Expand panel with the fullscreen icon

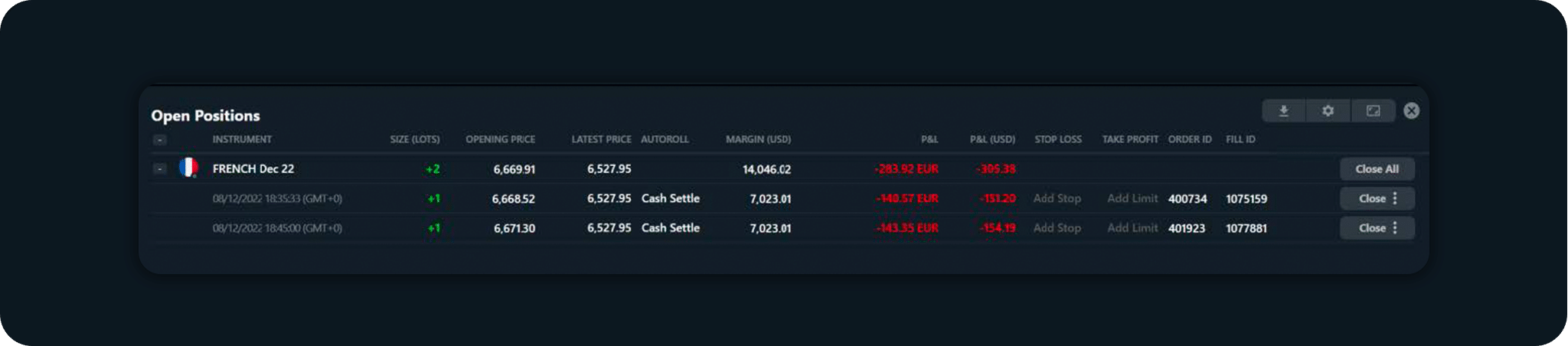(x=1374, y=111)
